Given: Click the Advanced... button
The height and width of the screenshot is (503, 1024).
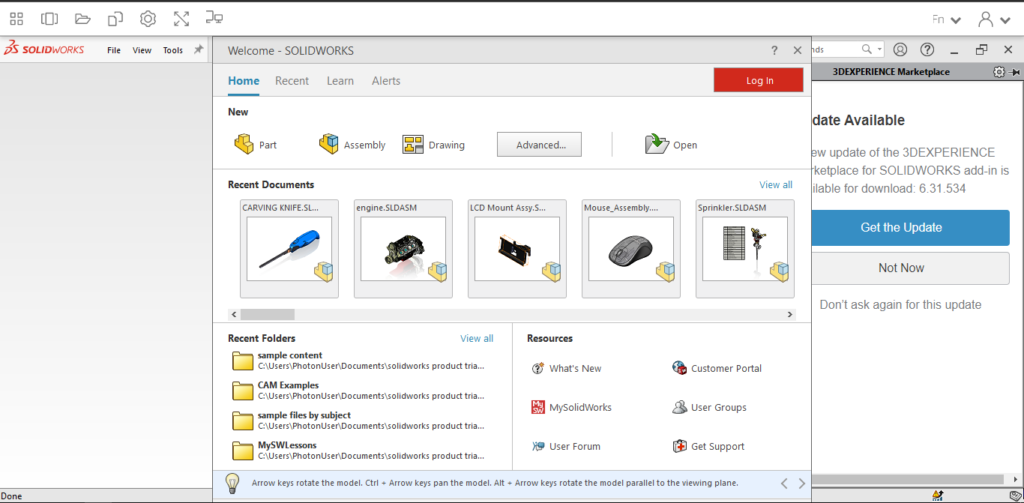Looking at the screenshot, I should pyautogui.click(x=539, y=144).
